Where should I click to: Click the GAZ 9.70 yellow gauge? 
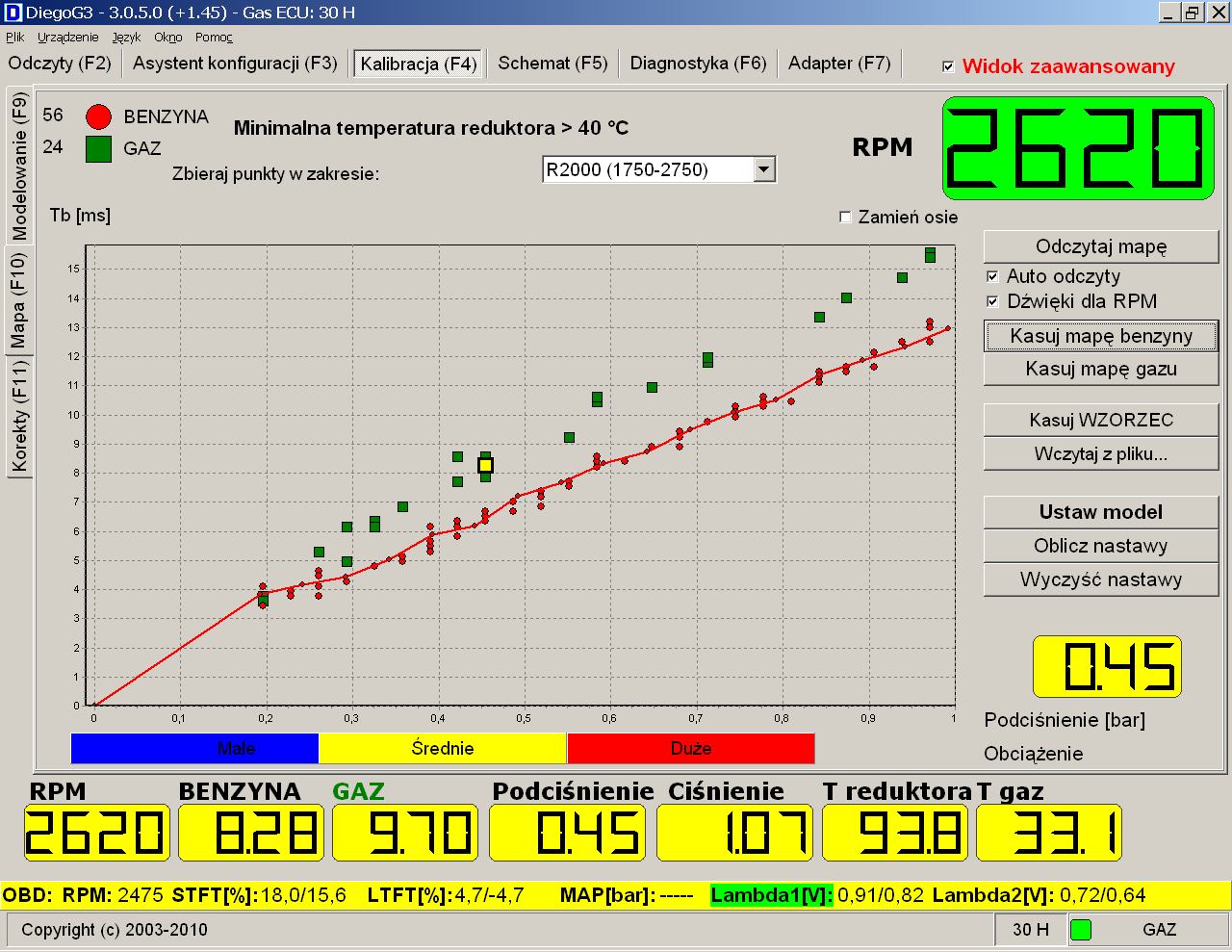[x=406, y=833]
